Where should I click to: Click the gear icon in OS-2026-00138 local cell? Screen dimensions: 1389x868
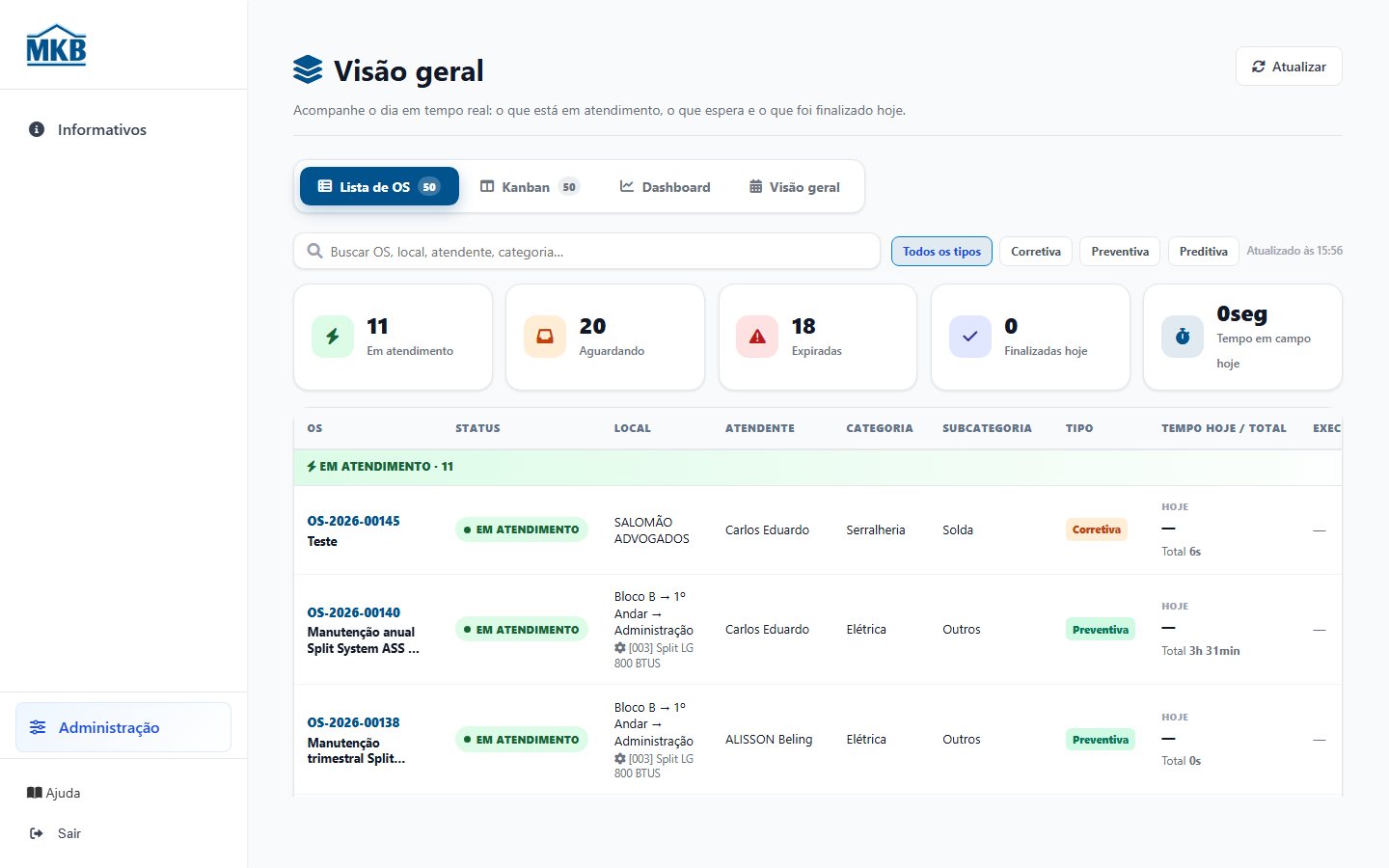tap(620, 759)
